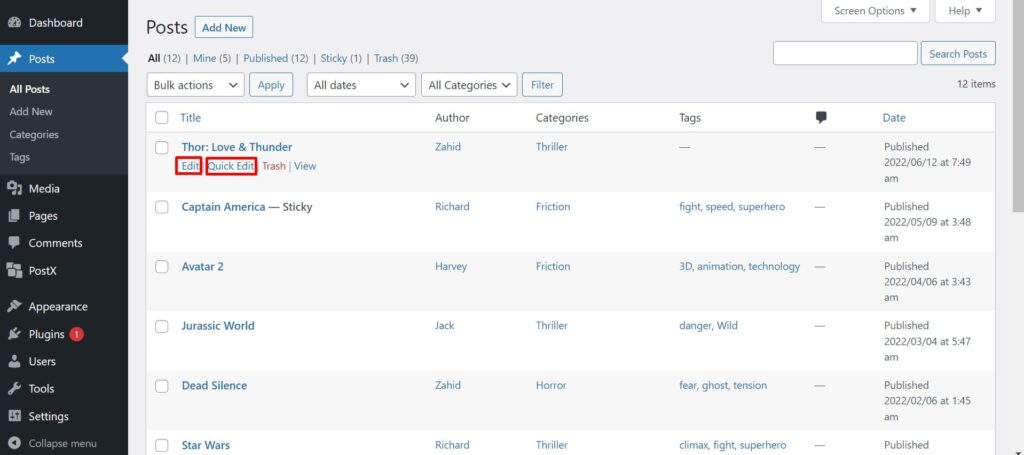The height and width of the screenshot is (455, 1024).
Task: Click the 'ghost' tag in Dead Silence row
Action: [x=714, y=386]
